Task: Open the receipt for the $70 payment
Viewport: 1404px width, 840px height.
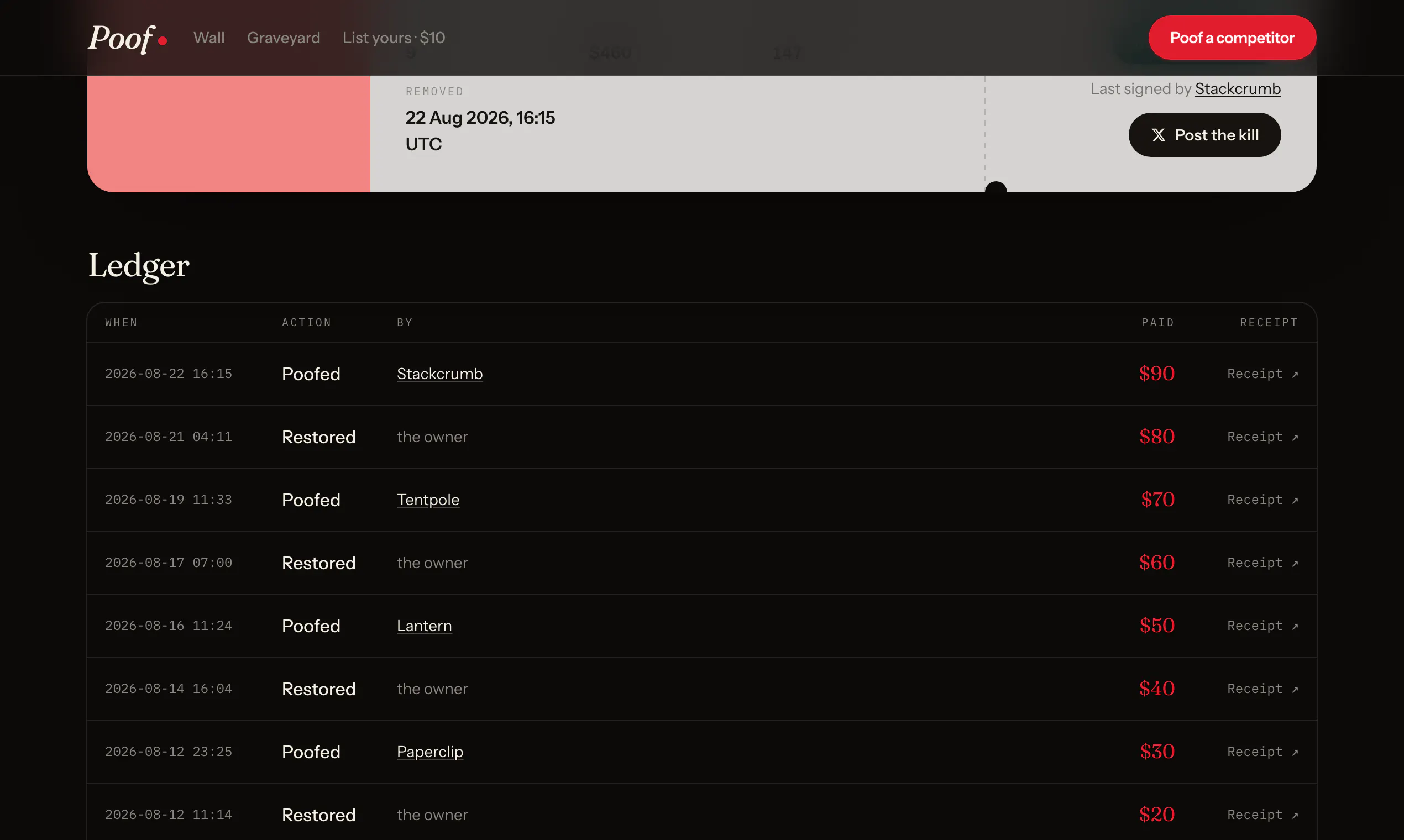Action: tap(1262, 500)
